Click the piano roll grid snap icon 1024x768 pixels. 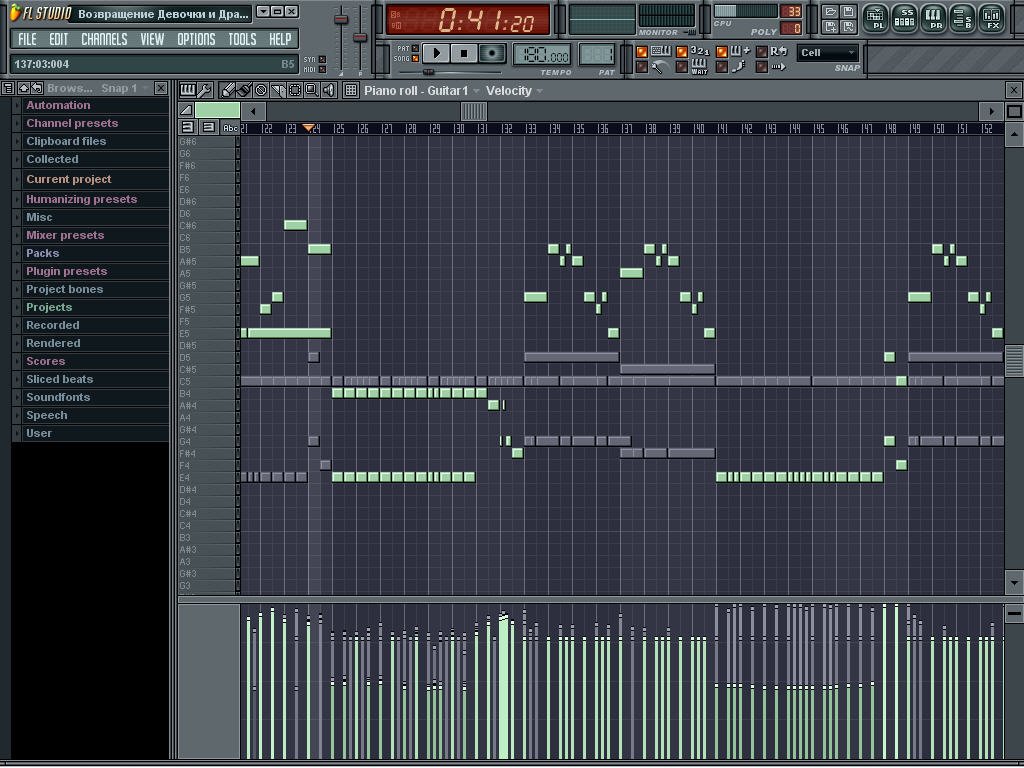pyautogui.click(x=351, y=90)
